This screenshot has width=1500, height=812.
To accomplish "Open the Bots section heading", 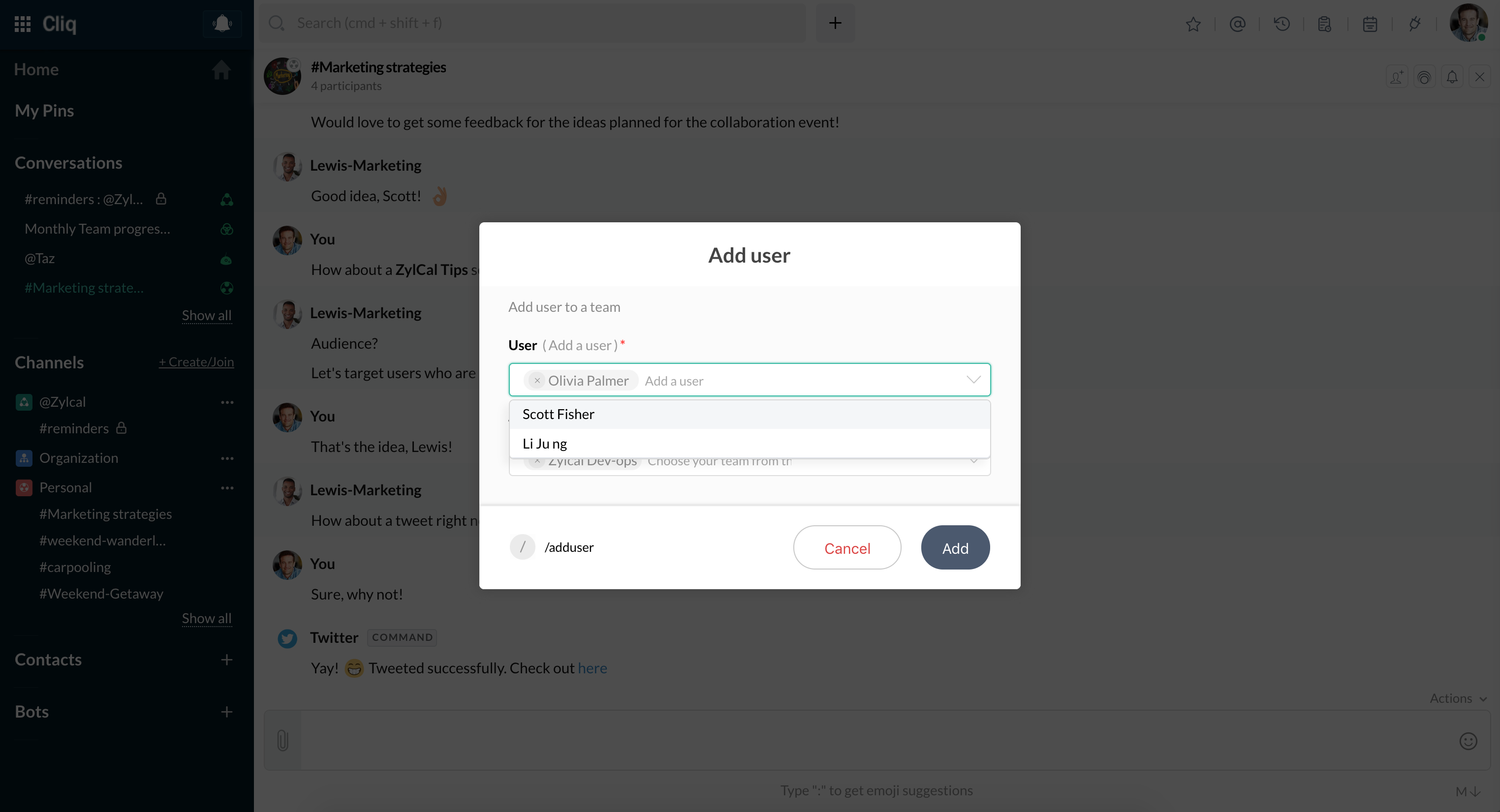I will point(31,712).
